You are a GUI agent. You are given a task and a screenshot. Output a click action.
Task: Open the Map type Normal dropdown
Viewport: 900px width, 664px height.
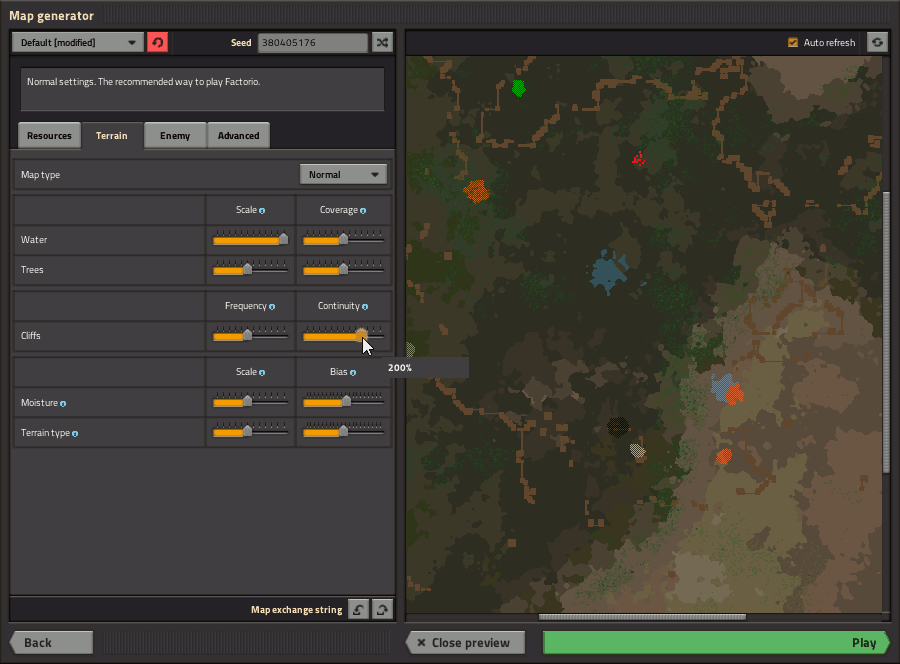point(343,174)
